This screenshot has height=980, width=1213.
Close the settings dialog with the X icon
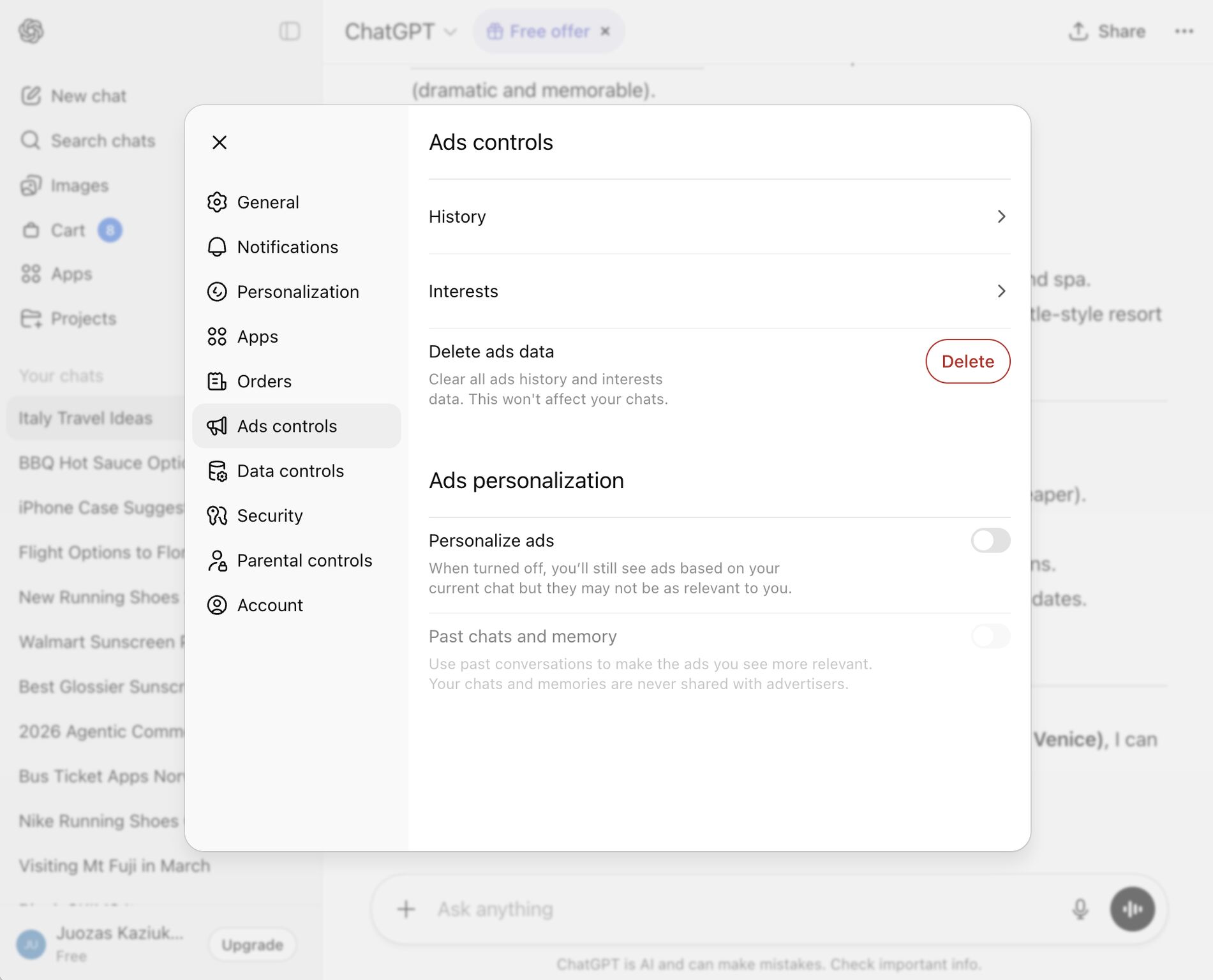pos(220,142)
